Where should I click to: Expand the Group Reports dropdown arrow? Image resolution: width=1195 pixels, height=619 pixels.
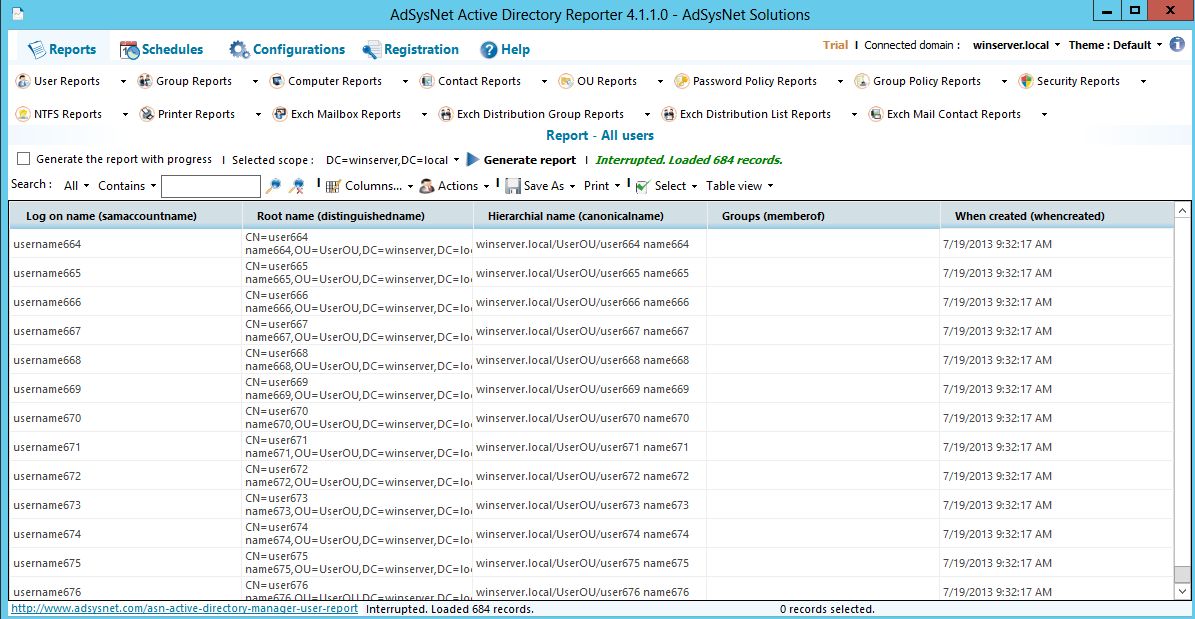coord(255,82)
